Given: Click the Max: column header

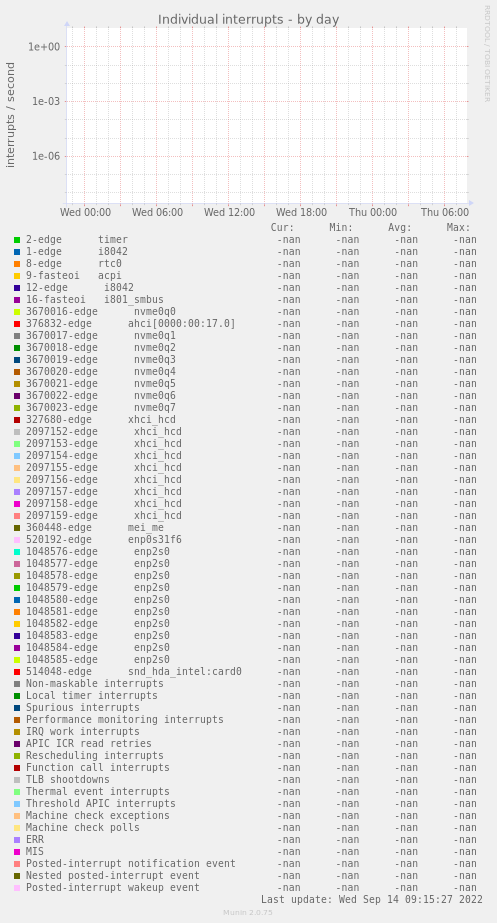Looking at the screenshot, I should pyautogui.click(x=458, y=227).
